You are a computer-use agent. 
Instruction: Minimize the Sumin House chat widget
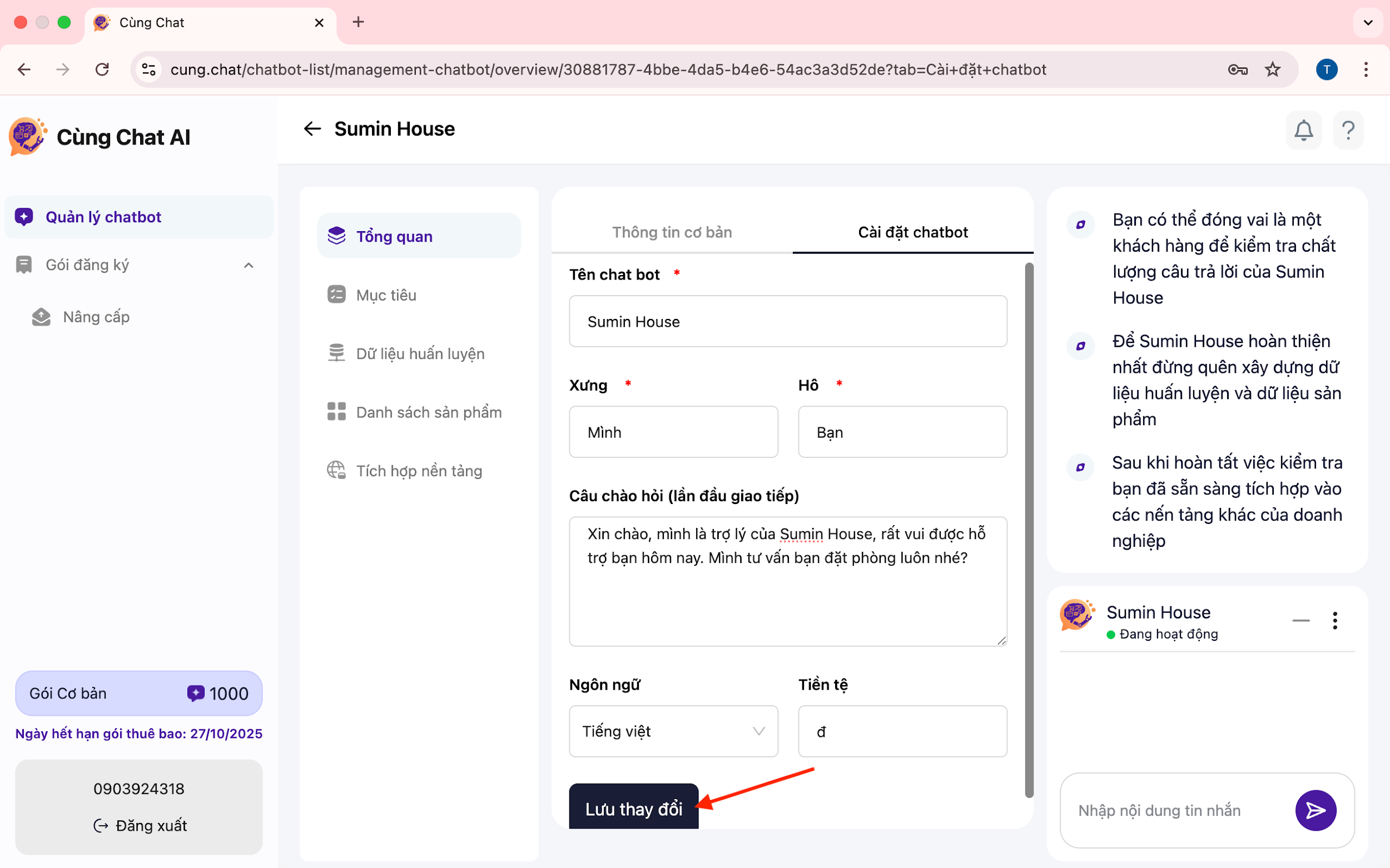pyautogui.click(x=1300, y=621)
